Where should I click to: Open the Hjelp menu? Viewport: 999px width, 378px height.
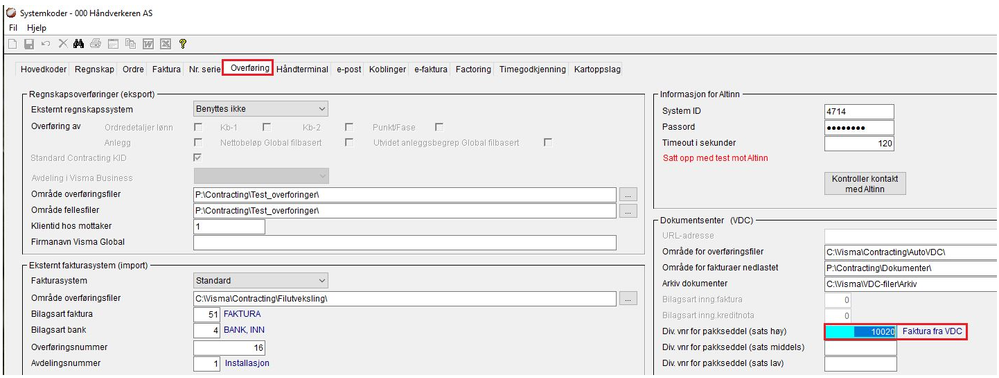point(37,29)
